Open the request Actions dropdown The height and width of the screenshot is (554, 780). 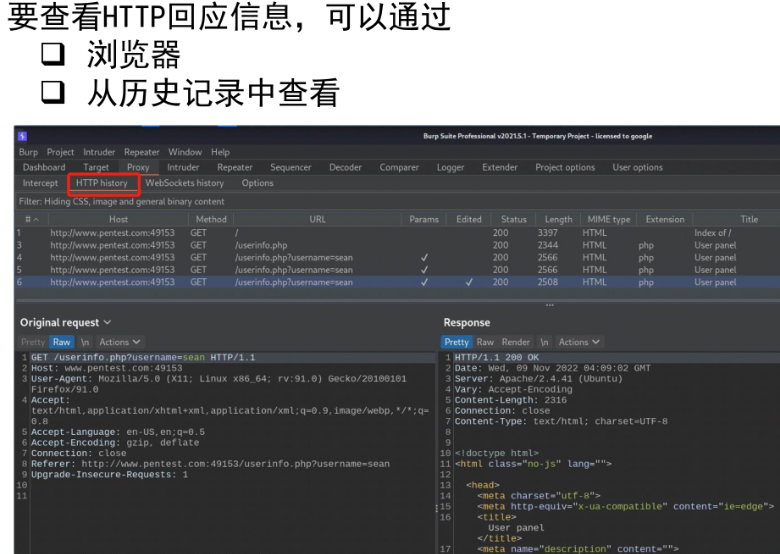pos(119,342)
